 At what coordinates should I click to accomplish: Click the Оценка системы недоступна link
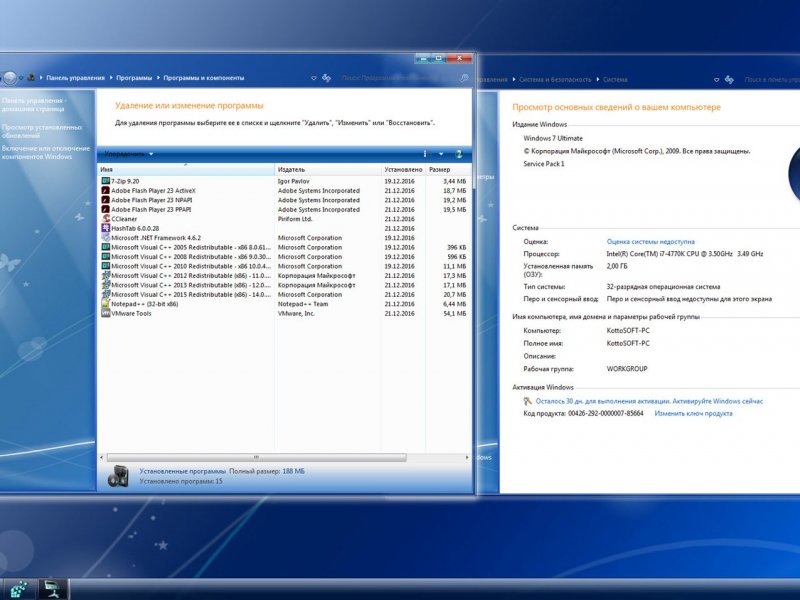pyautogui.click(x=651, y=242)
